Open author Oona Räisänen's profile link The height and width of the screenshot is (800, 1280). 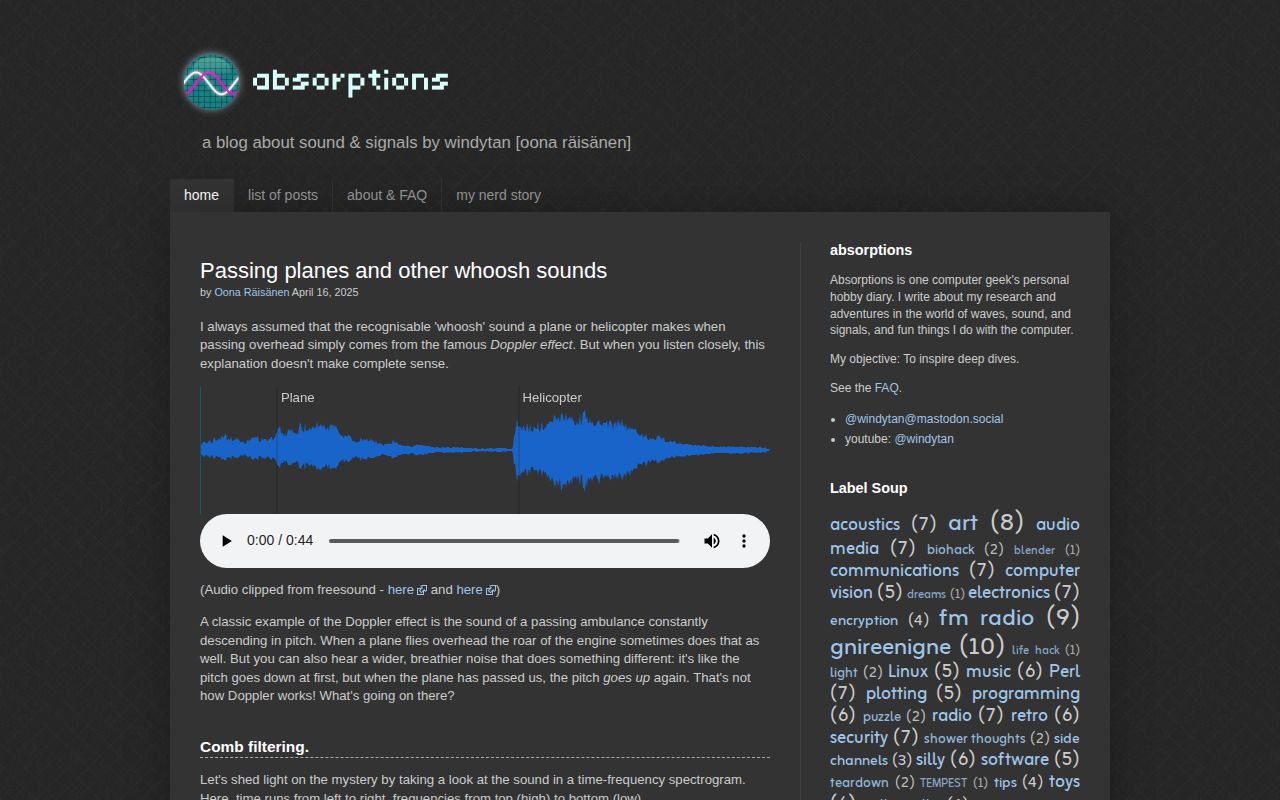click(252, 292)
